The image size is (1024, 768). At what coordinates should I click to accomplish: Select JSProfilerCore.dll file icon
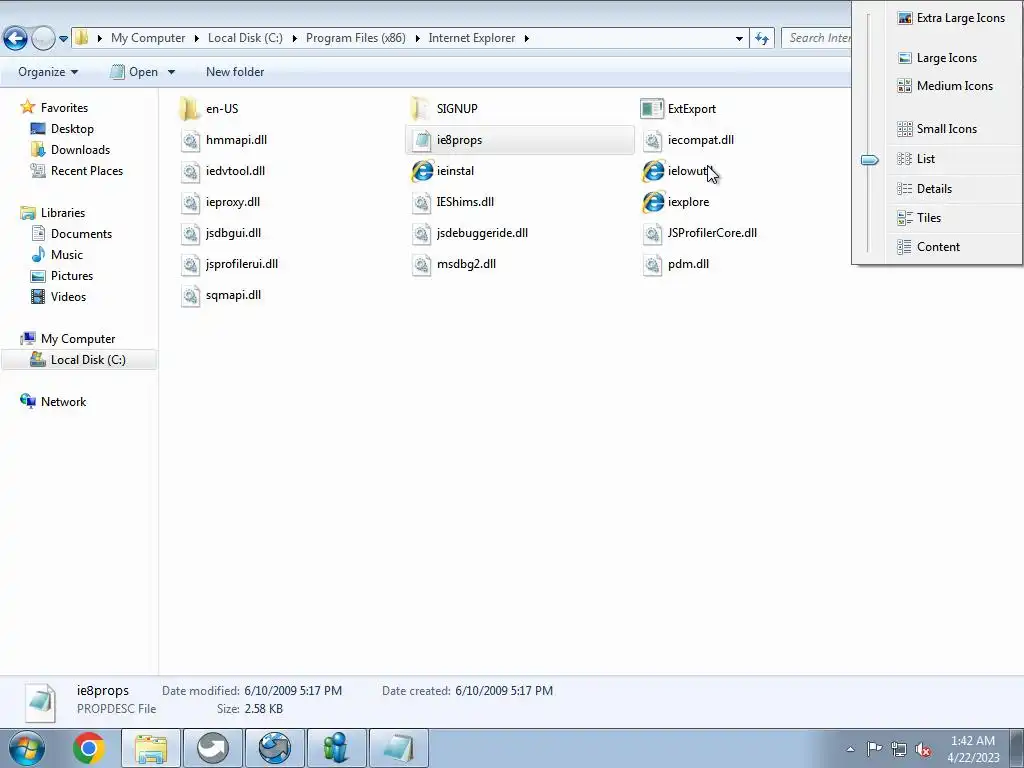click(652, 233)
